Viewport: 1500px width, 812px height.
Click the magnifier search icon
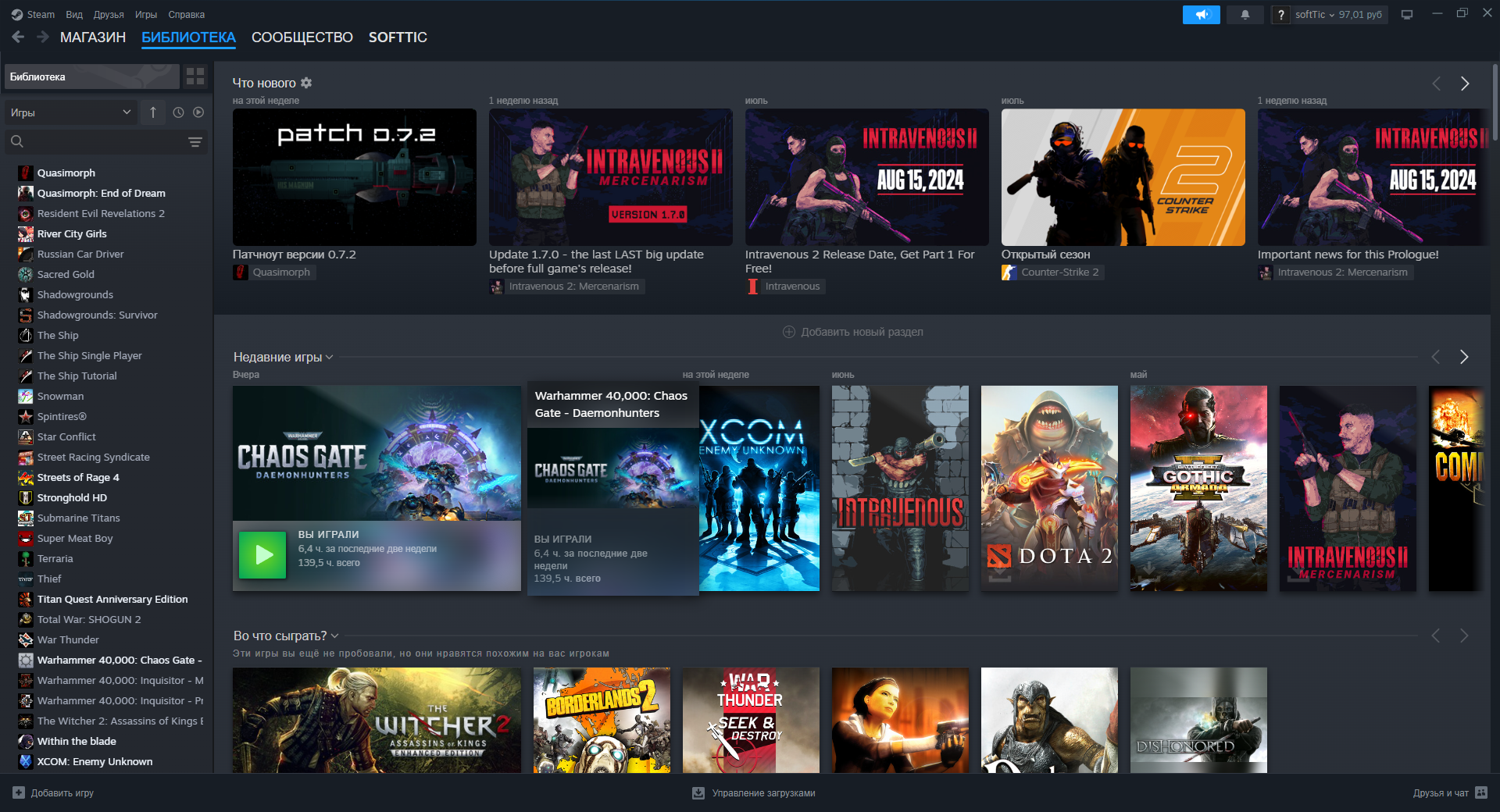(x=17, y=141)
